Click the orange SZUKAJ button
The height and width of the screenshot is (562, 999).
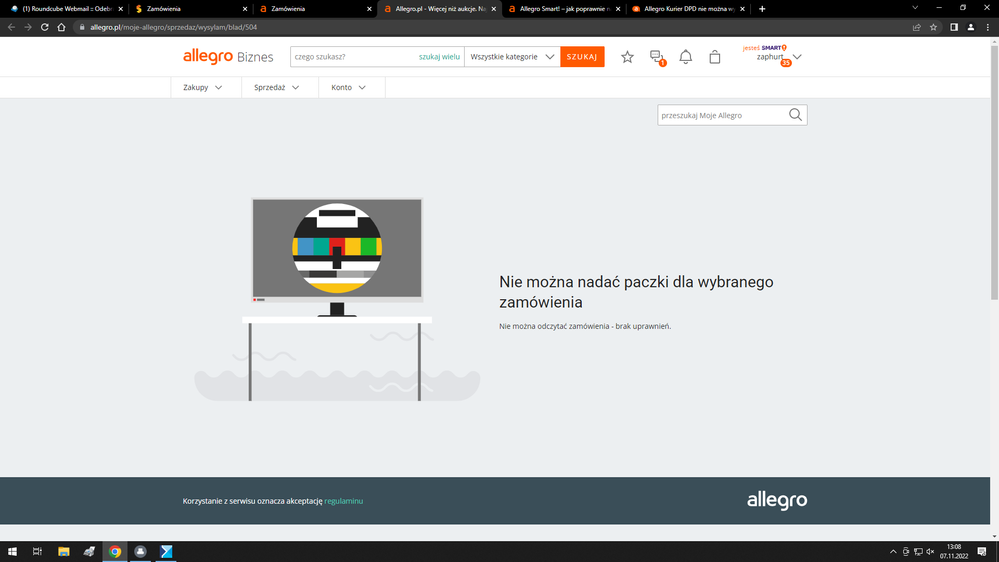pos(582,57)
